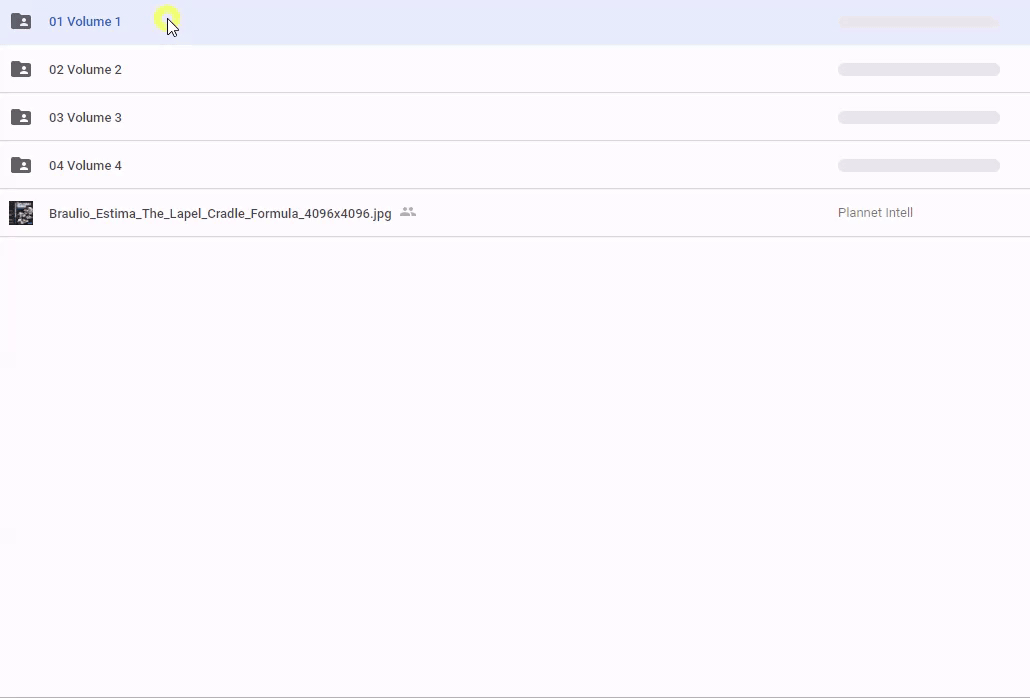Click the 02 Volume 2 folder icon
Screen dimensions: 1030x698
(21, 69)
